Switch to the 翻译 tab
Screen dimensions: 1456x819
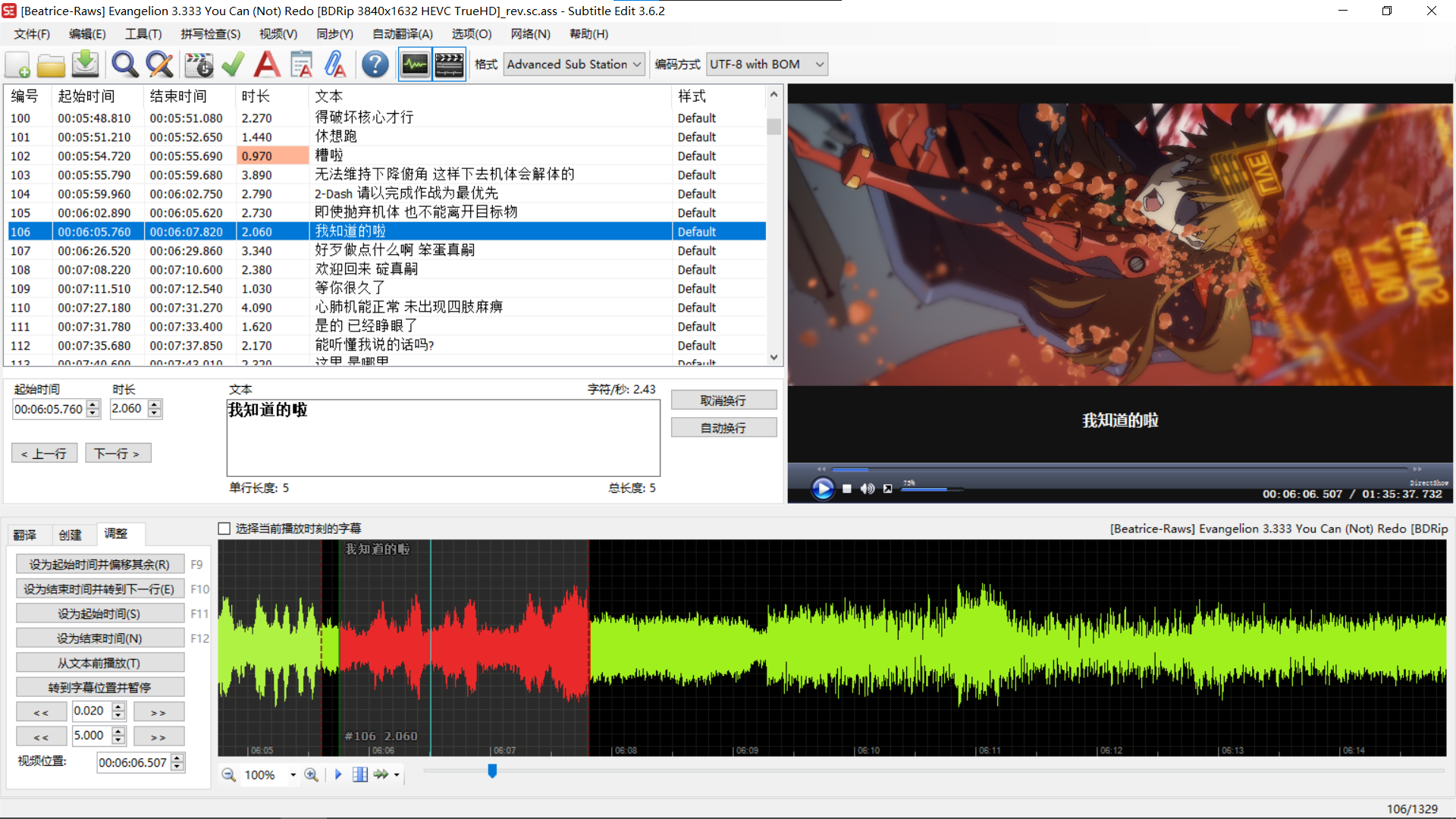click(x=25, y=535)
